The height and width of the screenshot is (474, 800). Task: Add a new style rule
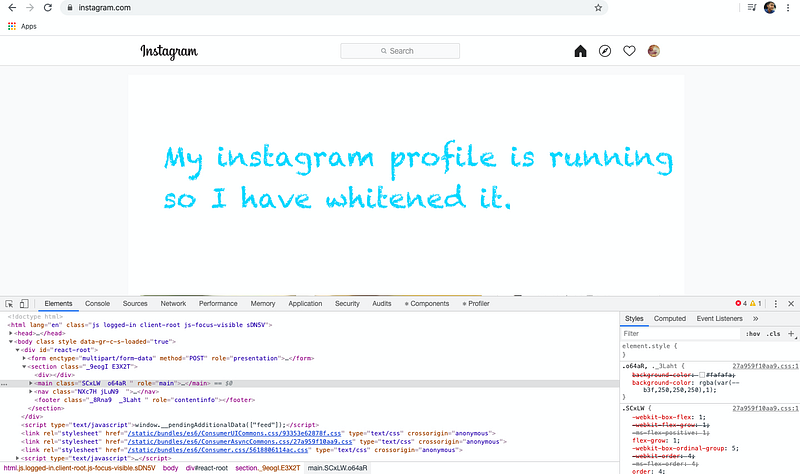[791, 334]
